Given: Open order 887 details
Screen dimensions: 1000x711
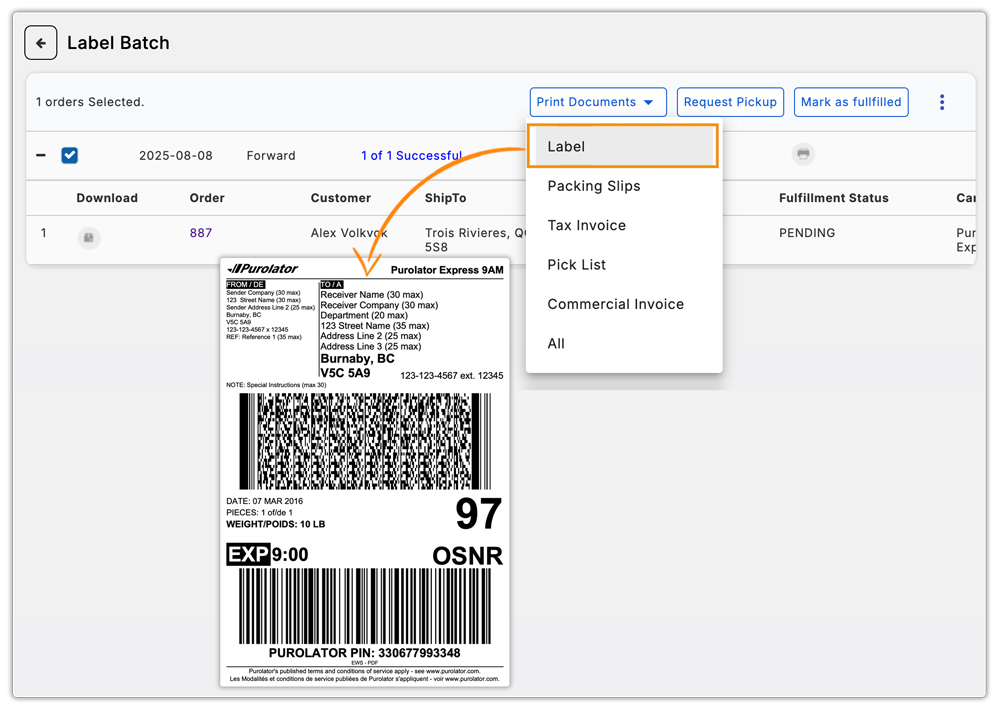Looking at the screenshot, I should [x=201, y=232].
